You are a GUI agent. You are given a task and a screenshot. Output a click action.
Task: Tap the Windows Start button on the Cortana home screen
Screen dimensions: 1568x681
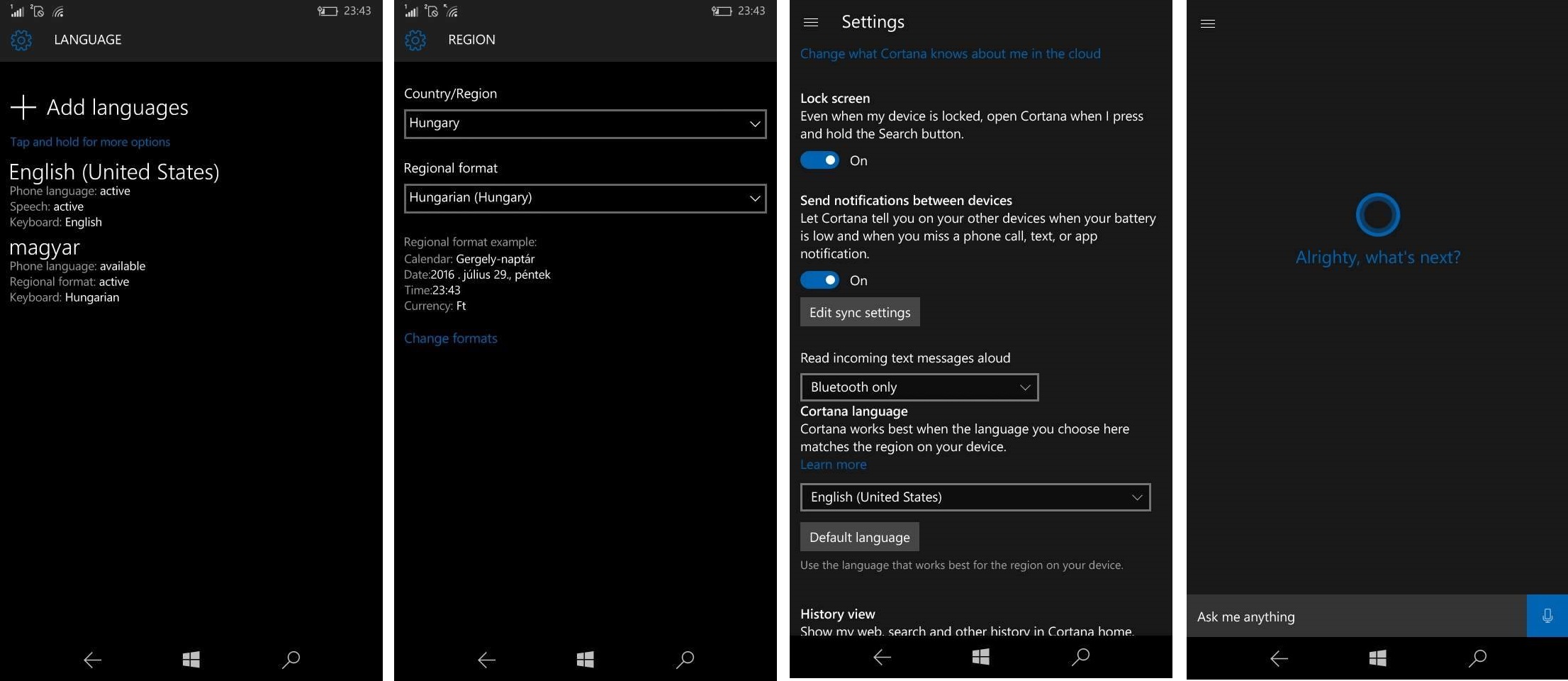[1377, 658]
